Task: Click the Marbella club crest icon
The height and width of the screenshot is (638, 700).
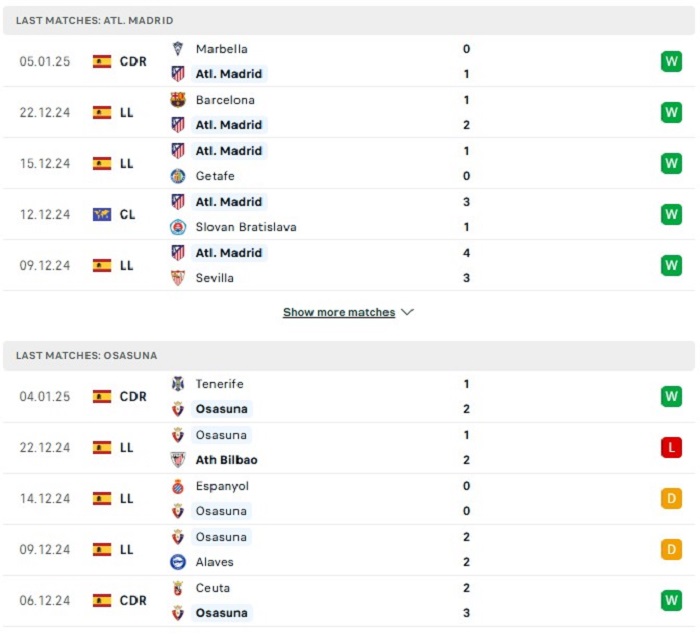Action: click(178, 49)
